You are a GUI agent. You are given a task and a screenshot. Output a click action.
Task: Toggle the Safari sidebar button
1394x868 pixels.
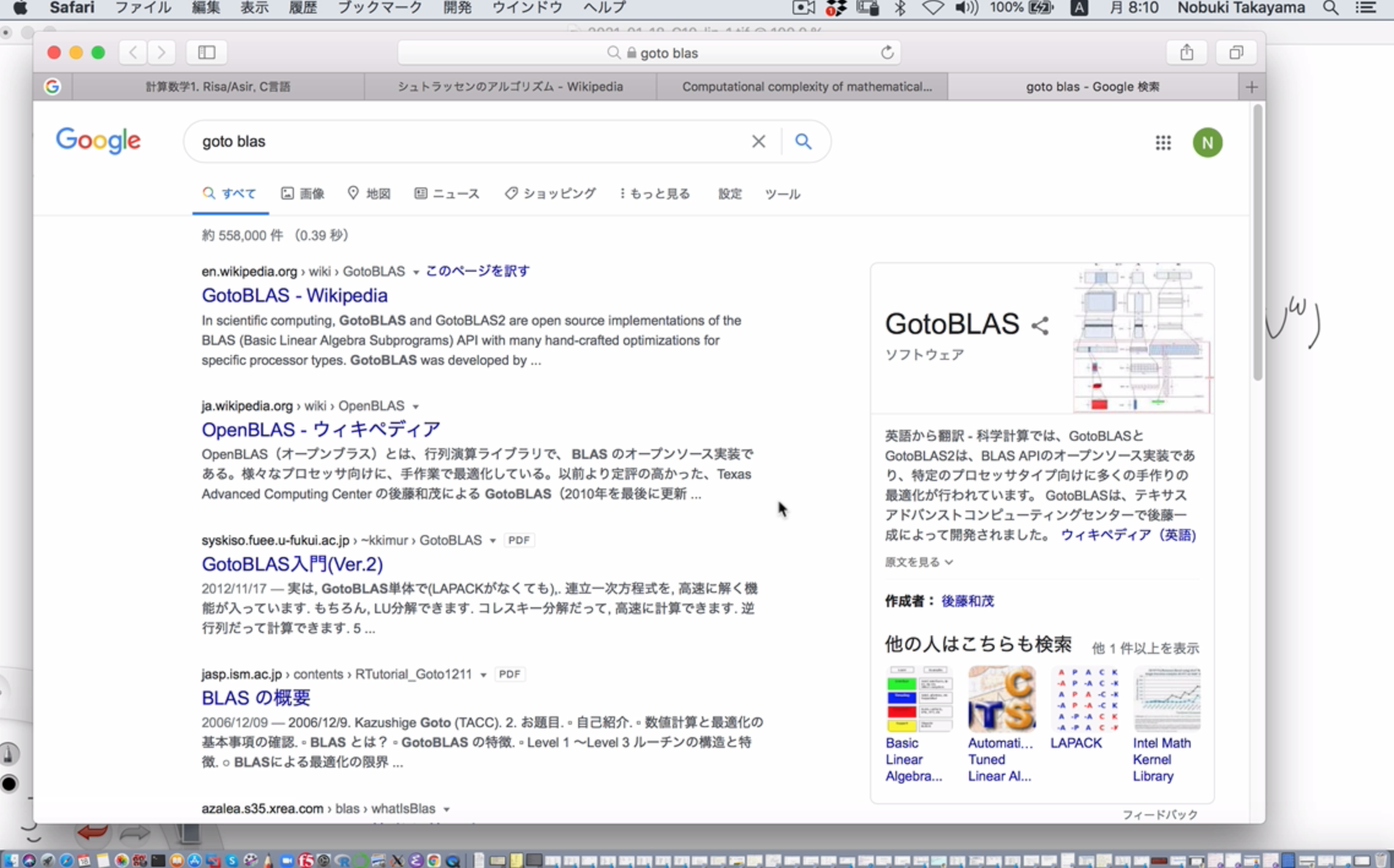tap(206, 53)
